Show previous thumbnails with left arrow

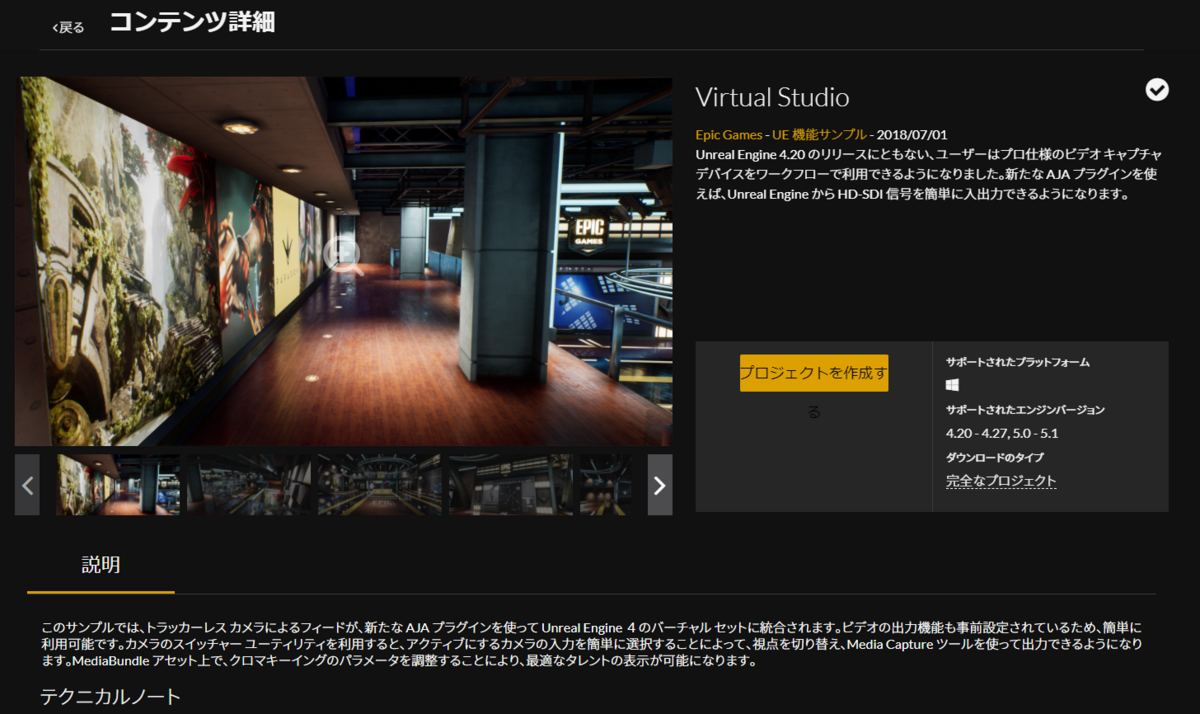point(27,485)
